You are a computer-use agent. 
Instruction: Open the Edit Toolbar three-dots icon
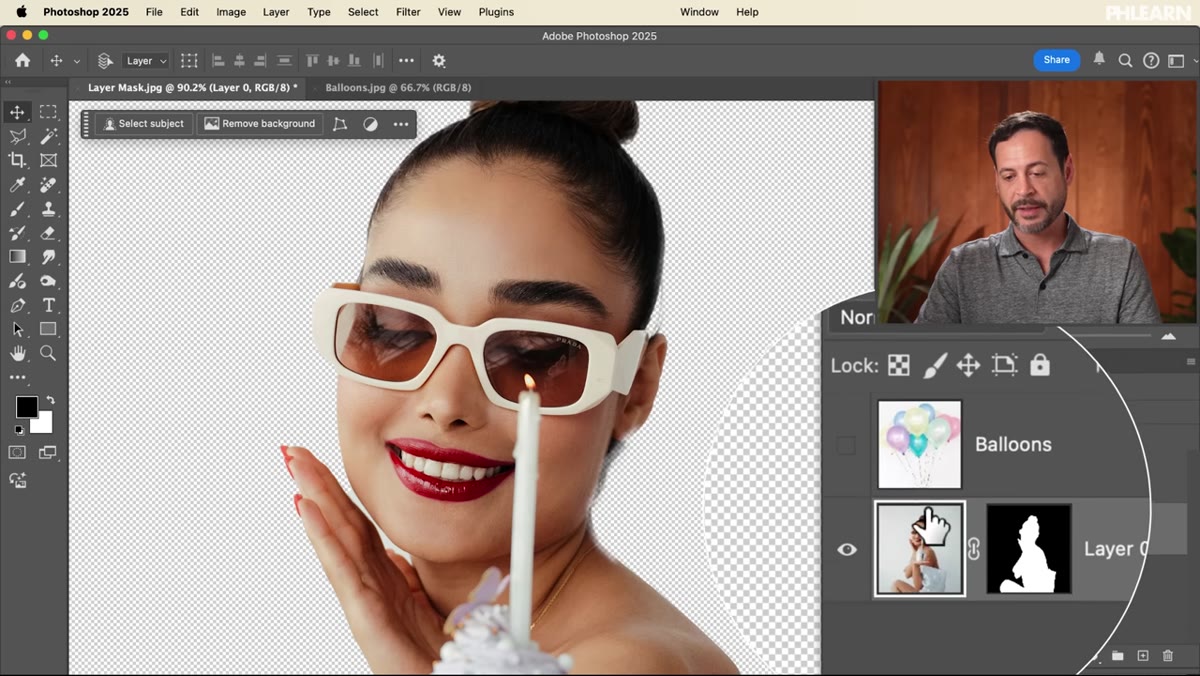17,378
